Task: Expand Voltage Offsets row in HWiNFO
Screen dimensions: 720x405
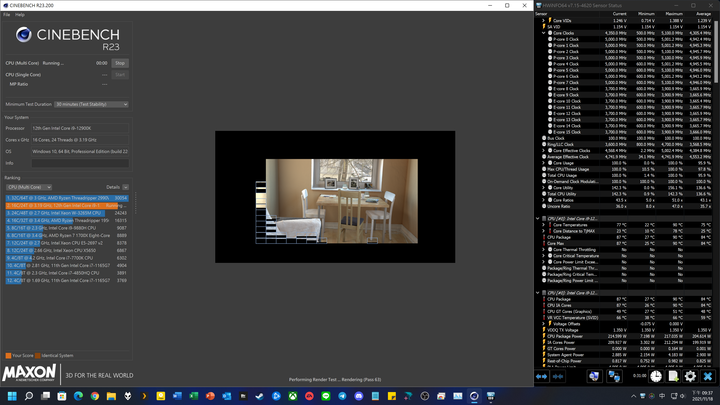Action: click(x=544, y=324)
